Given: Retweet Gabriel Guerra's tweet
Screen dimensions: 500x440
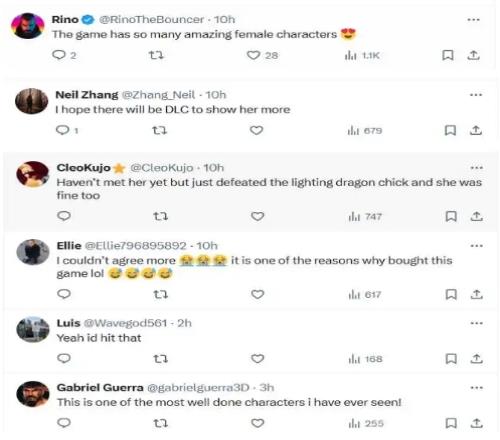Looking at the screenshot, I should coord(160,423).
